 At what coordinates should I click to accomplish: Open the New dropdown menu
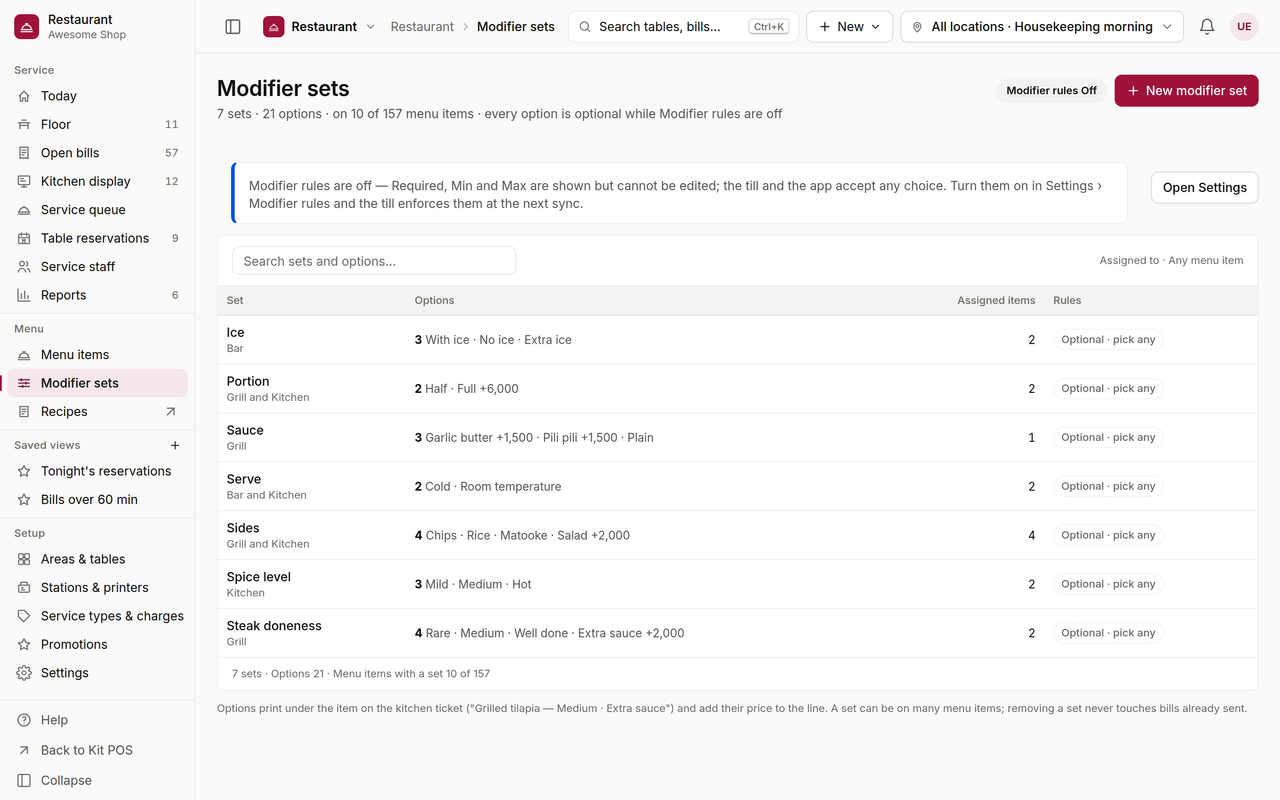850,27
